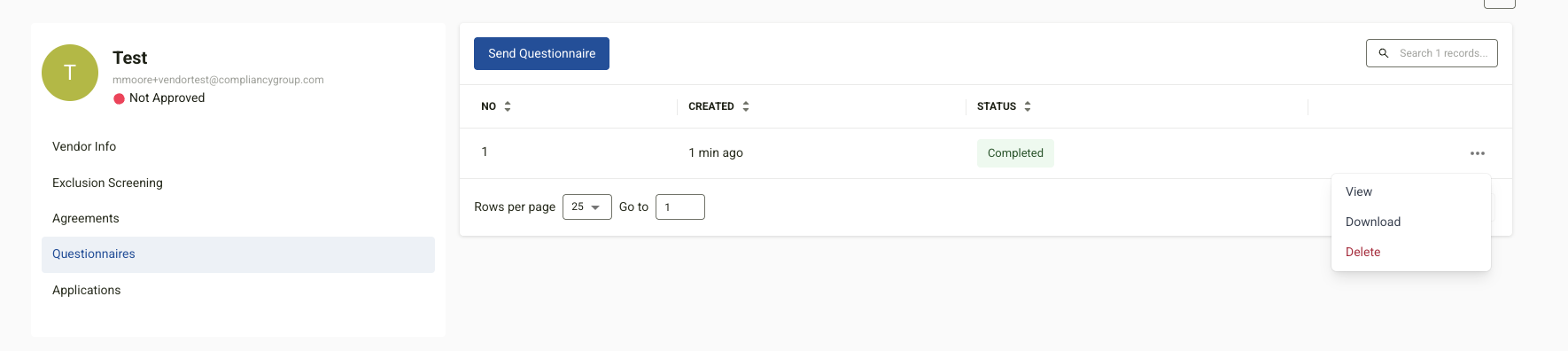Open the row's three-dot actions menu

(1477, 153)
